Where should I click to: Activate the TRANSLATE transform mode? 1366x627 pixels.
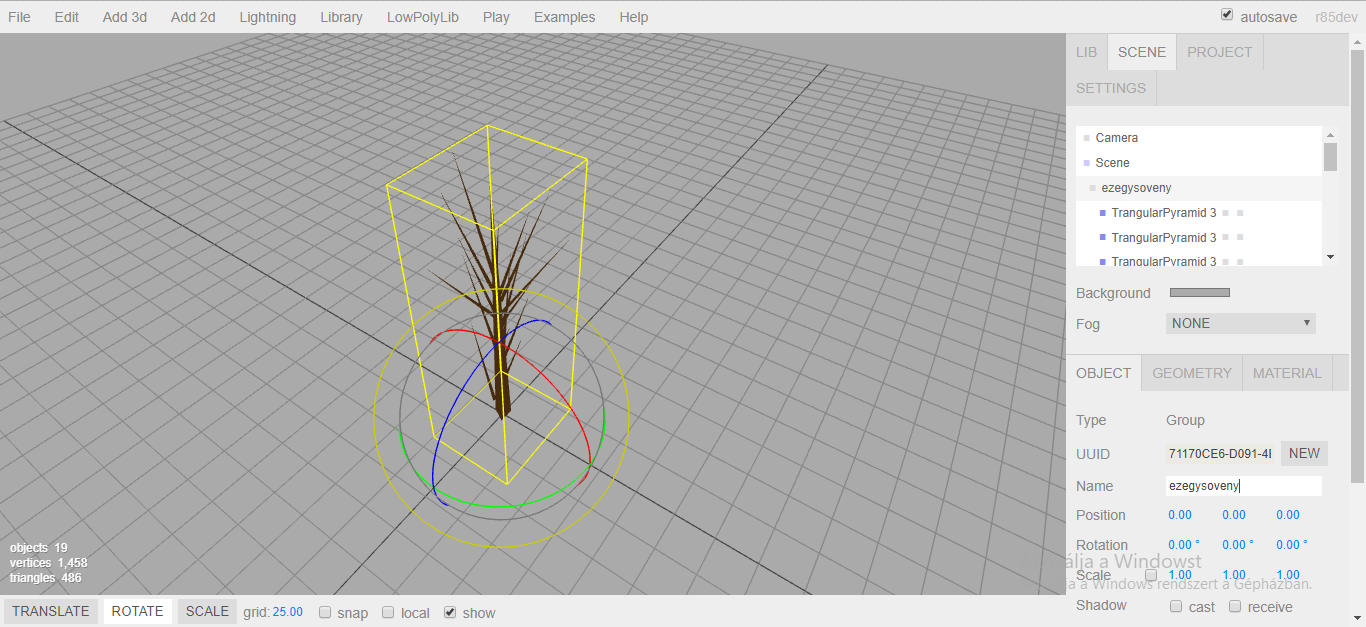coord(50,611)
